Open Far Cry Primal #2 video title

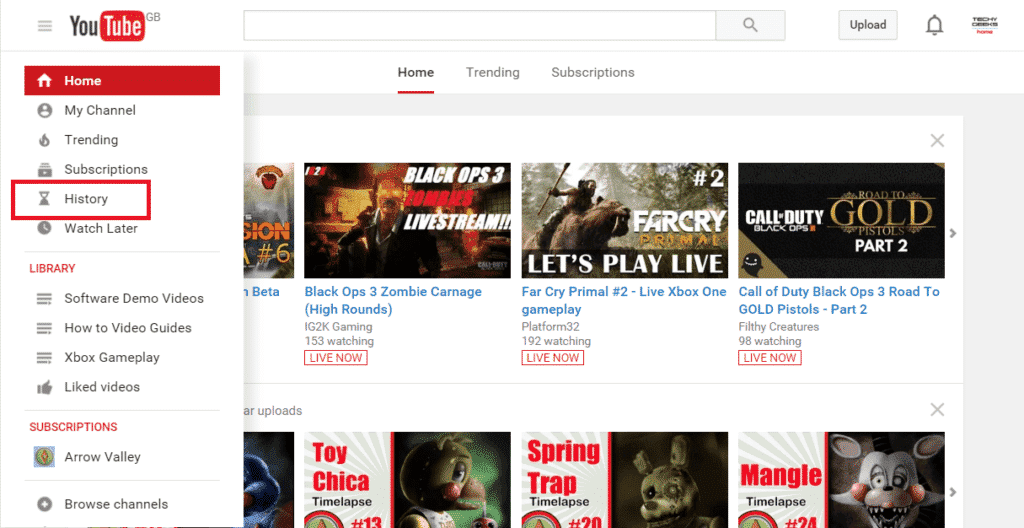point(624,300)
